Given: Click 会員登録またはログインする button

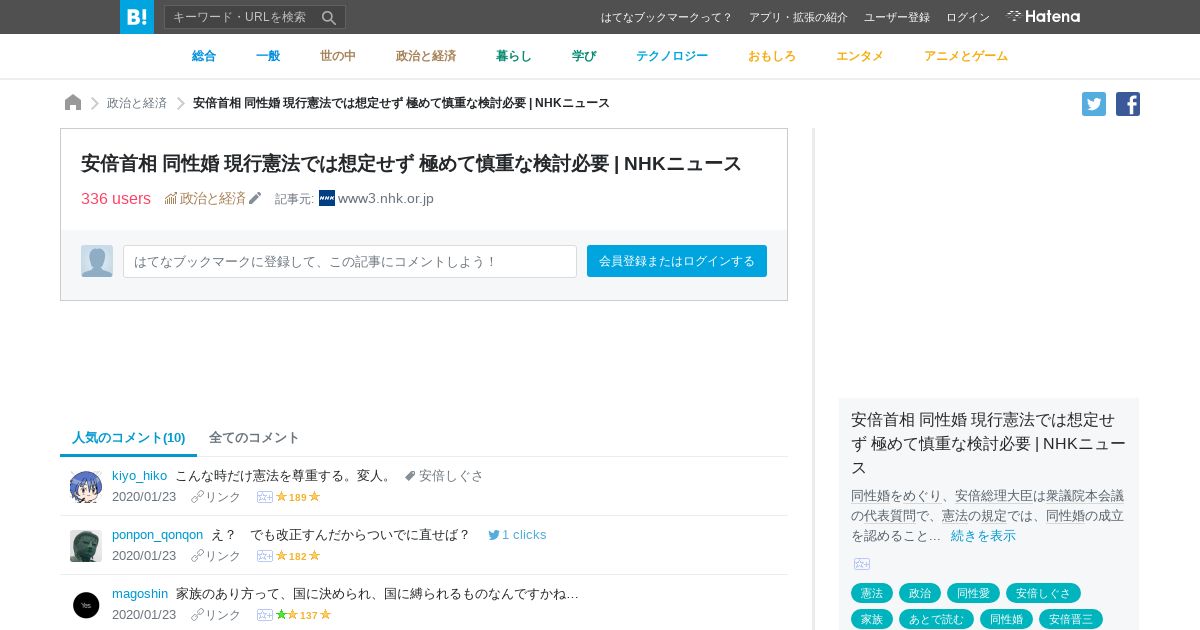Looking at the screenshot, I should click(677, 261).
